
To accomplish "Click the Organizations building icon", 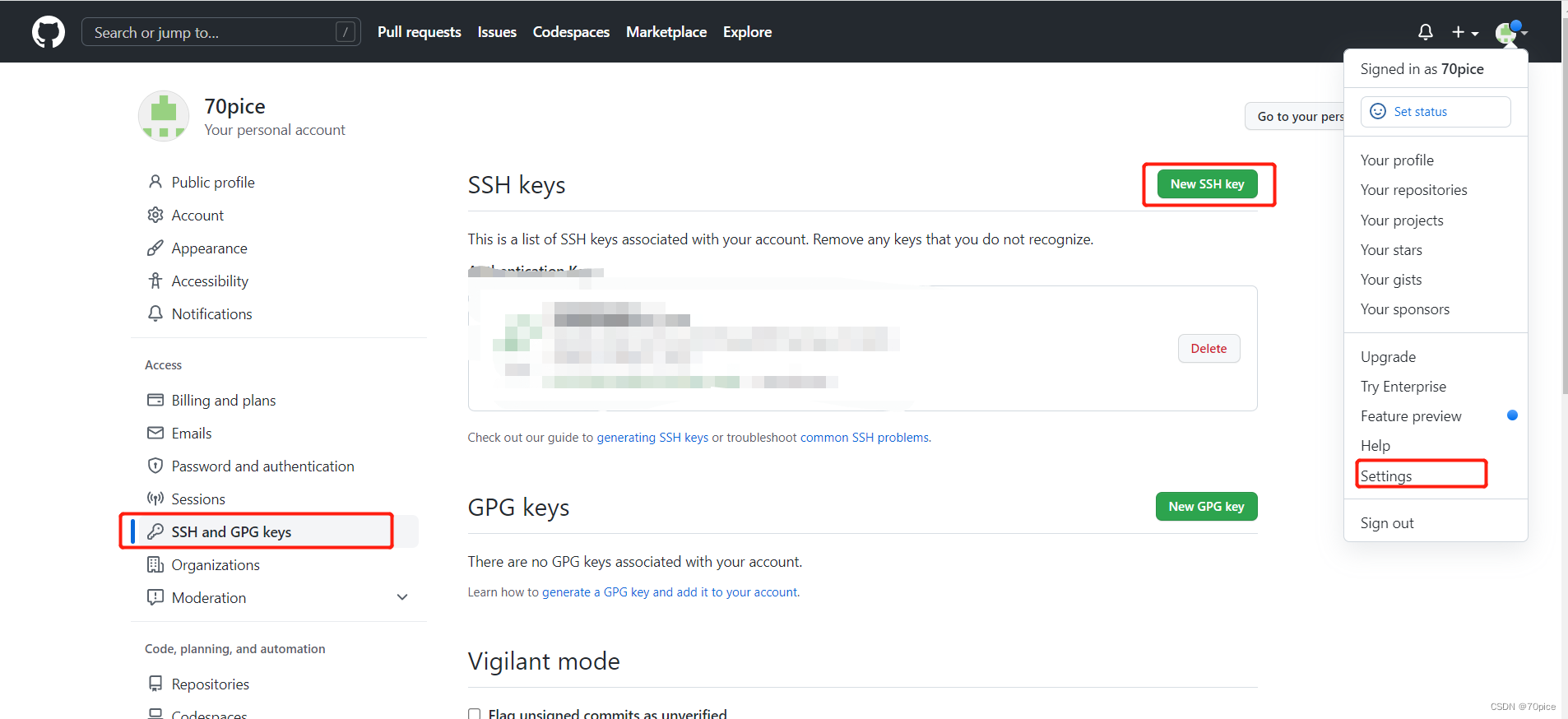I will tap(155, 564).
